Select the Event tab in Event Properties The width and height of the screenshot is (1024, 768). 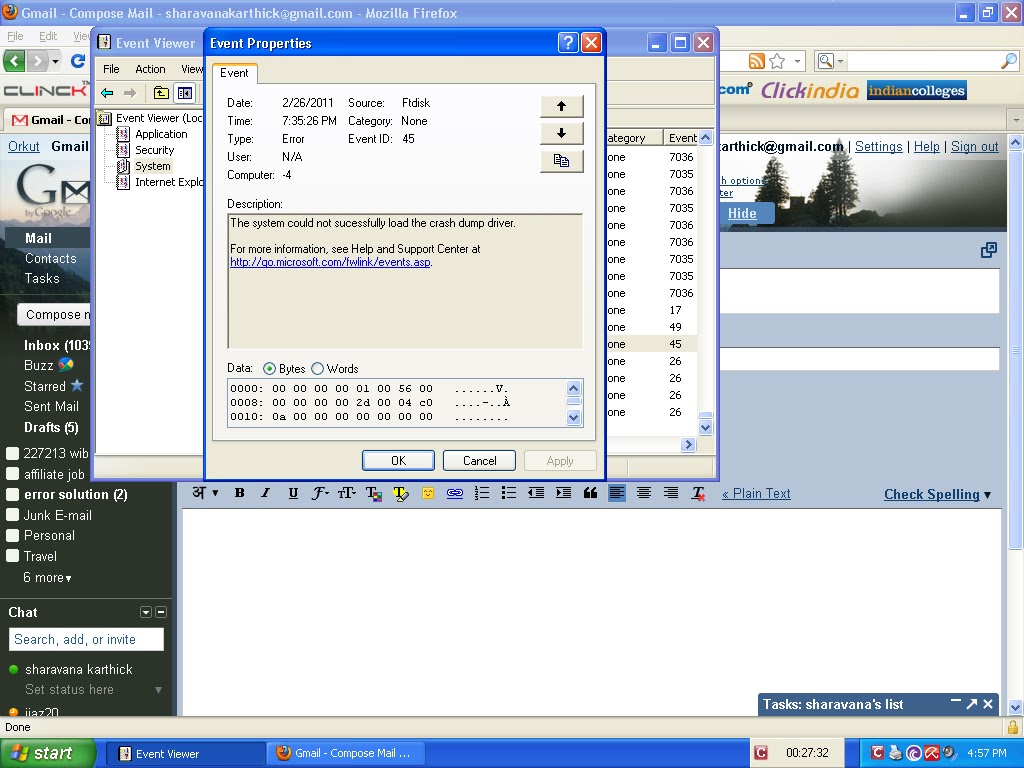pyautogui.click(x=234, y=73)
